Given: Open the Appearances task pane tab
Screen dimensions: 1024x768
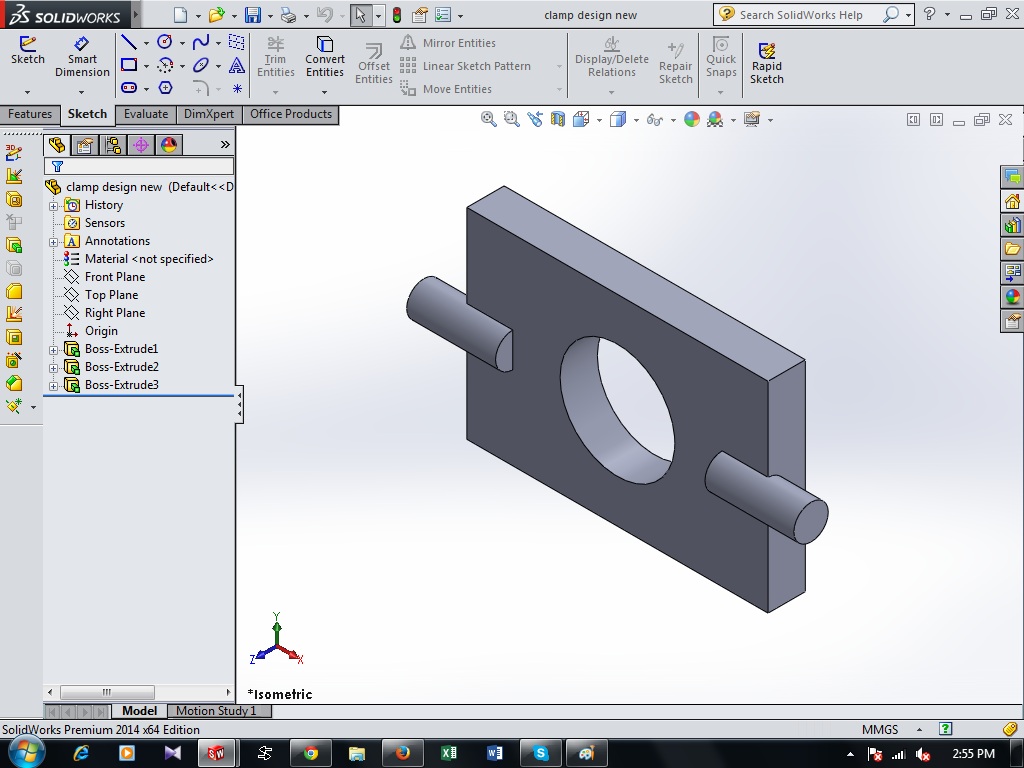Looking at the screenshot, I should click(x=1012, y=297).
